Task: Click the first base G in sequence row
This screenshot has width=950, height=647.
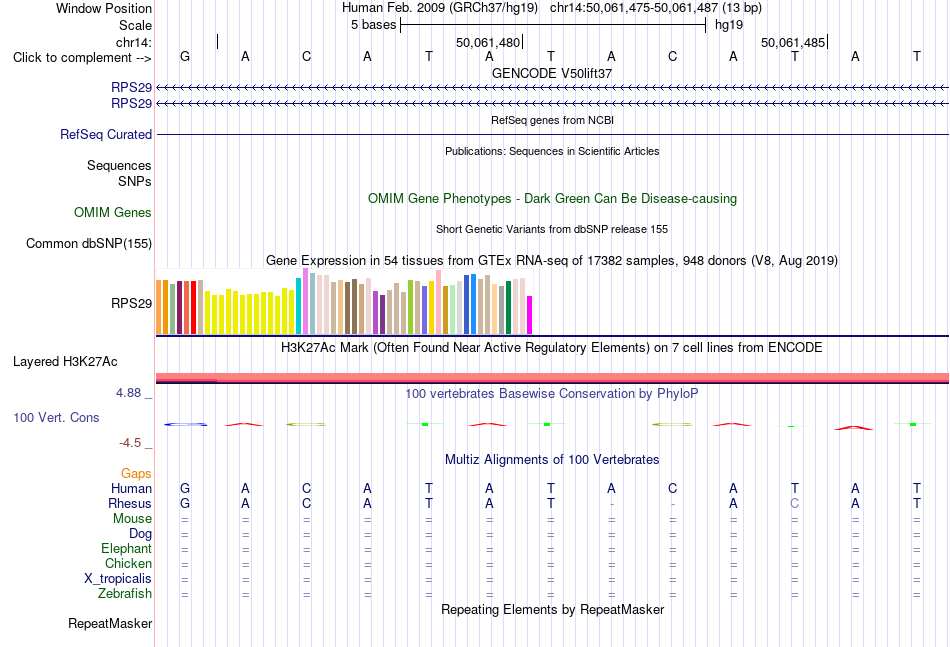Action: (x=185, y=57)
